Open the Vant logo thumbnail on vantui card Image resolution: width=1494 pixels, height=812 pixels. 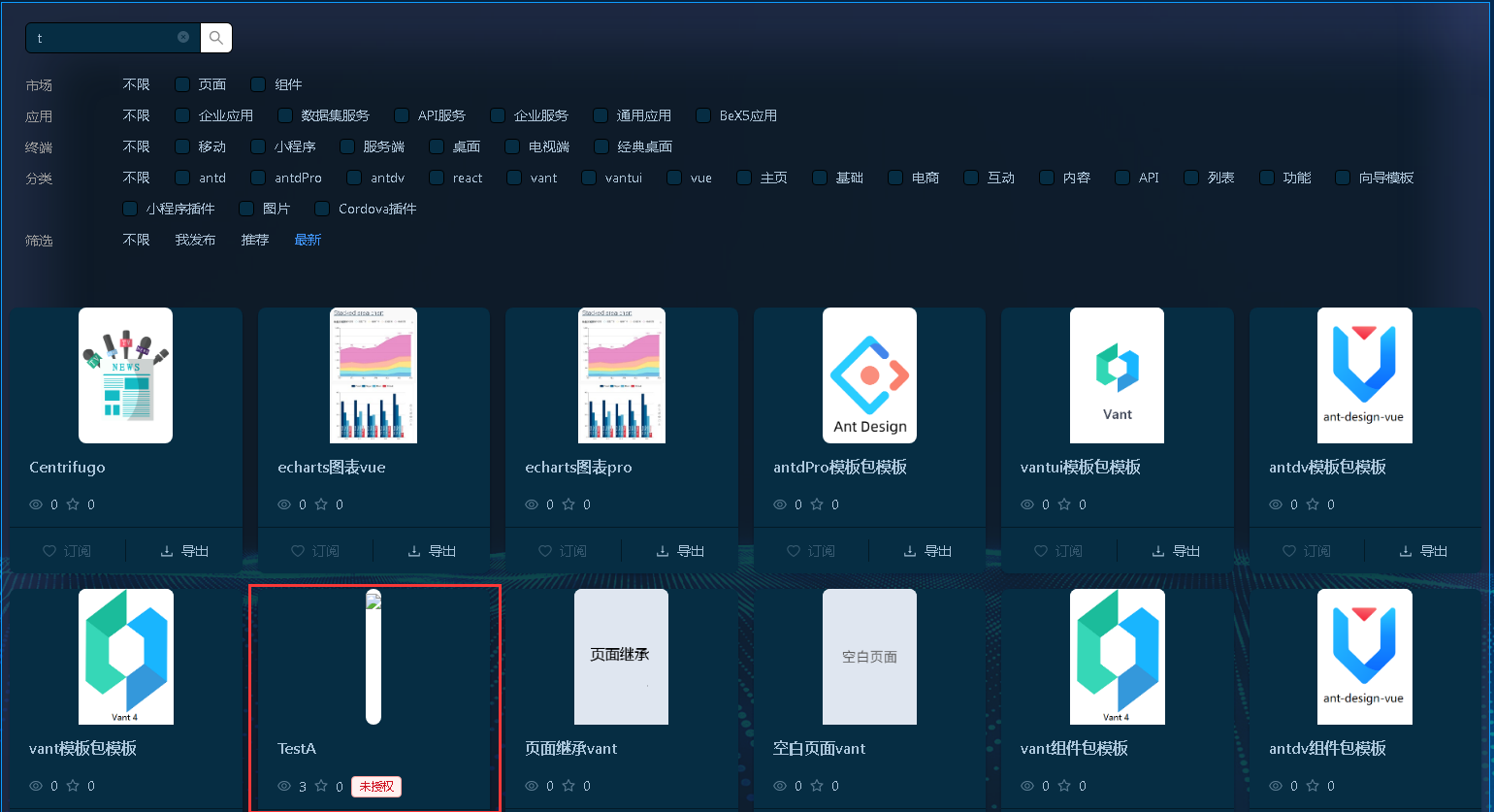1118,375
